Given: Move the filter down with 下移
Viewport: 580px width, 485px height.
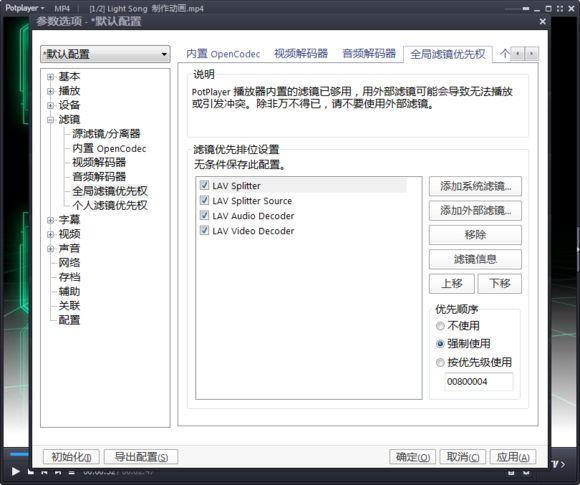Looking at the screenshot, I should 500,284.
